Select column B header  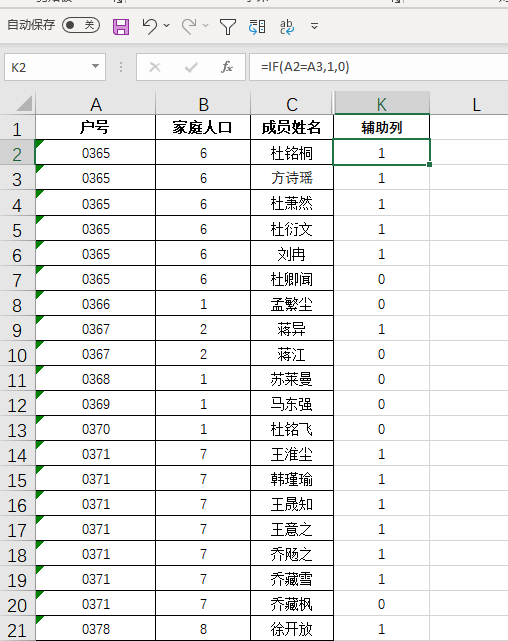pyautogui.click(x=203, y=105)
